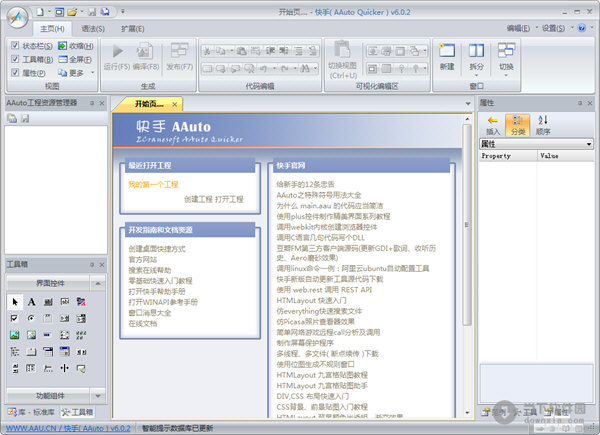The width and height of the screenshot is (600, 435).
Task: Click the new file icon in quick access toolbar
Action: point(40,12)
